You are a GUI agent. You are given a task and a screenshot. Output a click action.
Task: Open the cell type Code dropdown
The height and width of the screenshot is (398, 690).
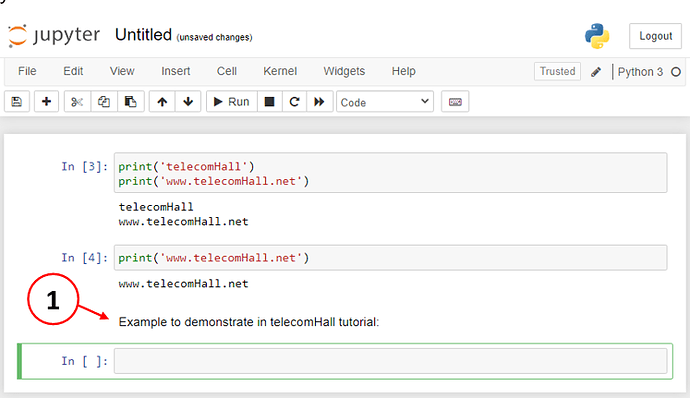tap(385, 102)
